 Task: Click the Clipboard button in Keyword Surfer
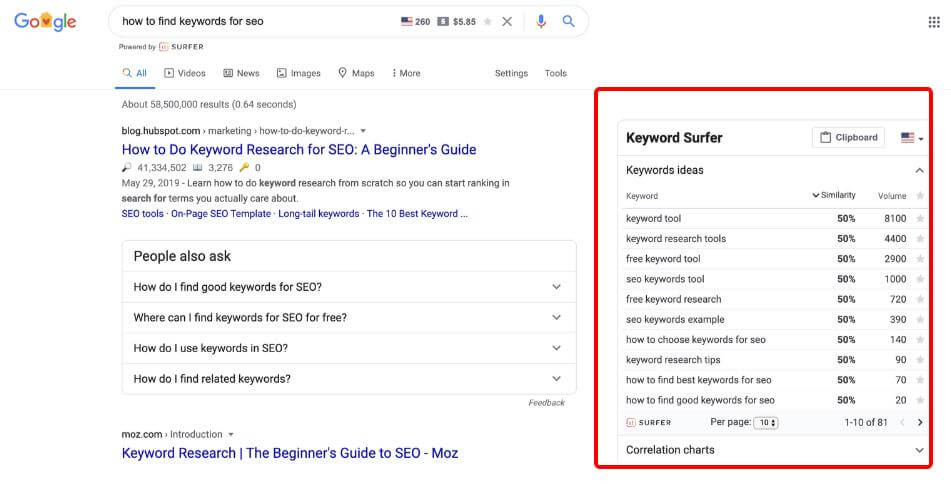[849, 138]
